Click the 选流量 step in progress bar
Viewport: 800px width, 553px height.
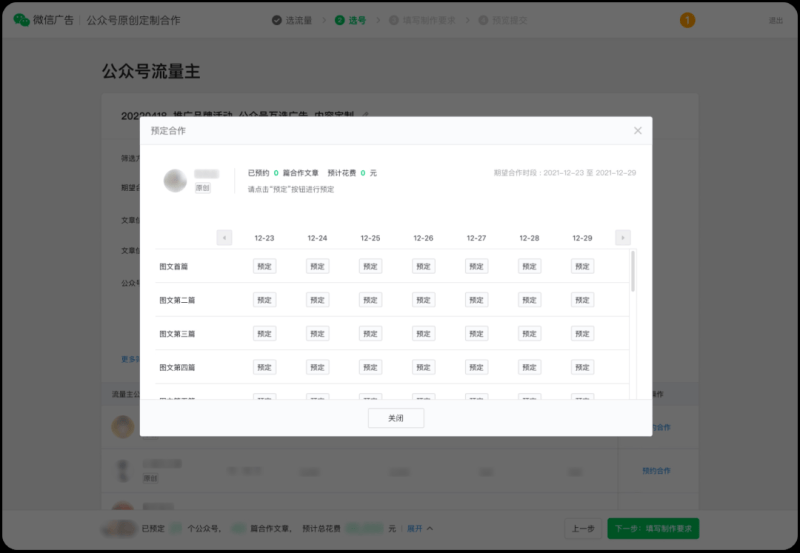coord(292,20)
